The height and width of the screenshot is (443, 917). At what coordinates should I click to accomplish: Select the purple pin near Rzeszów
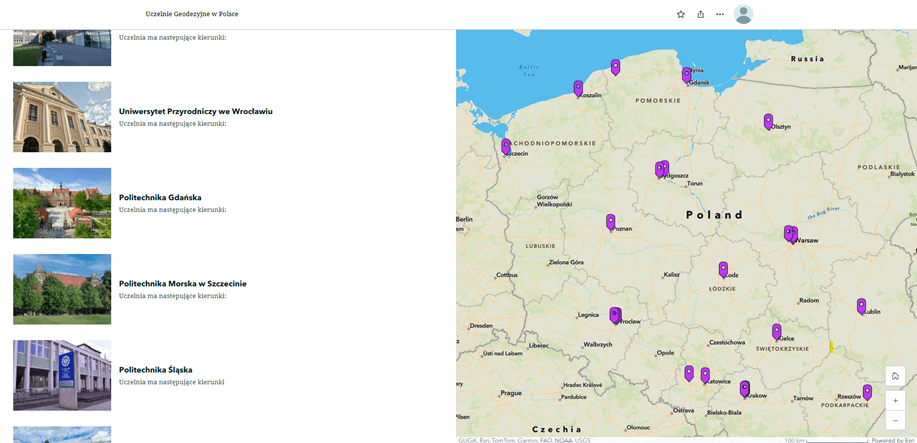(x=867, y=392)
